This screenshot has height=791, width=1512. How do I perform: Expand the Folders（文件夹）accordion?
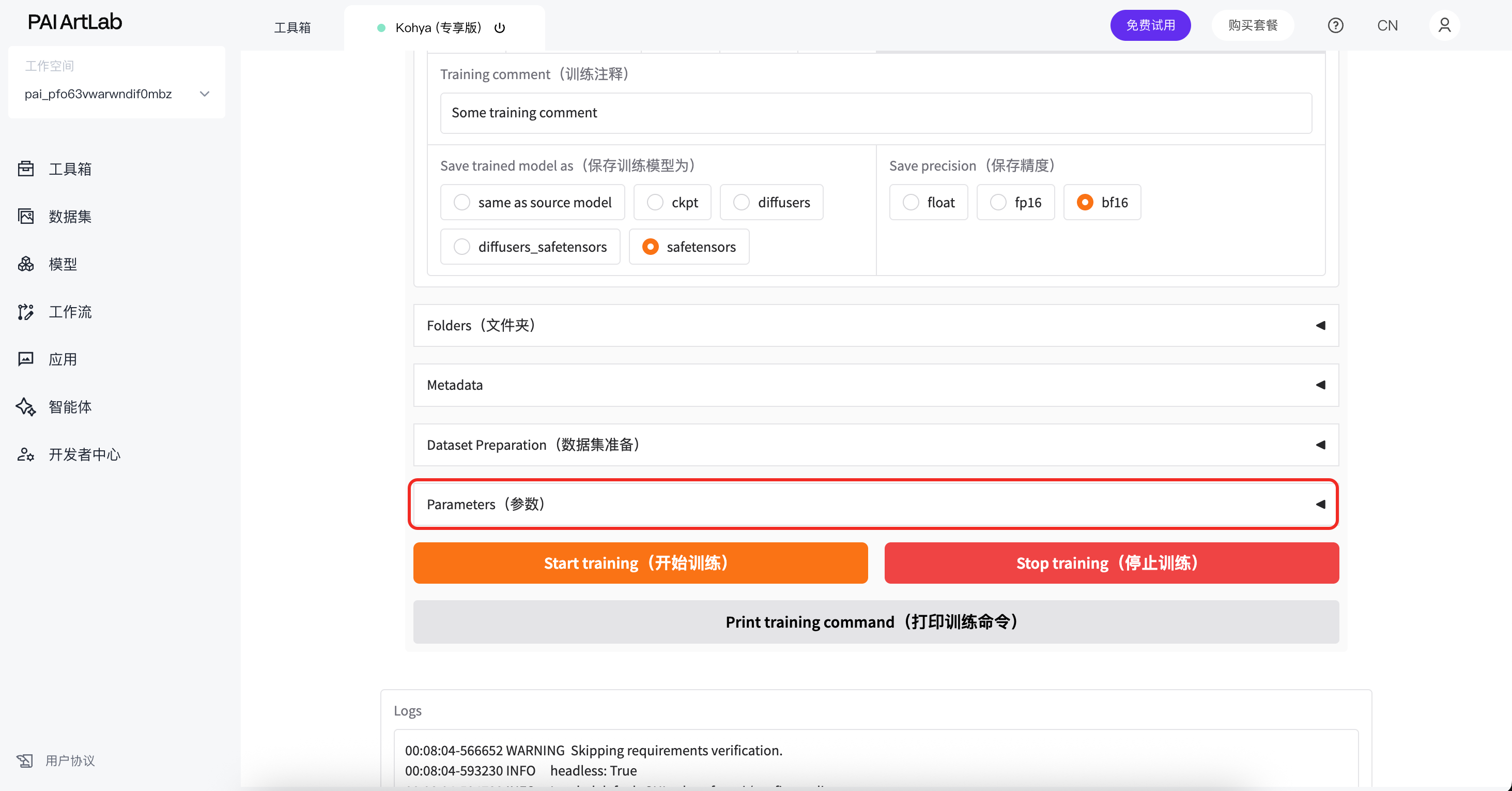tap(874, 325)
